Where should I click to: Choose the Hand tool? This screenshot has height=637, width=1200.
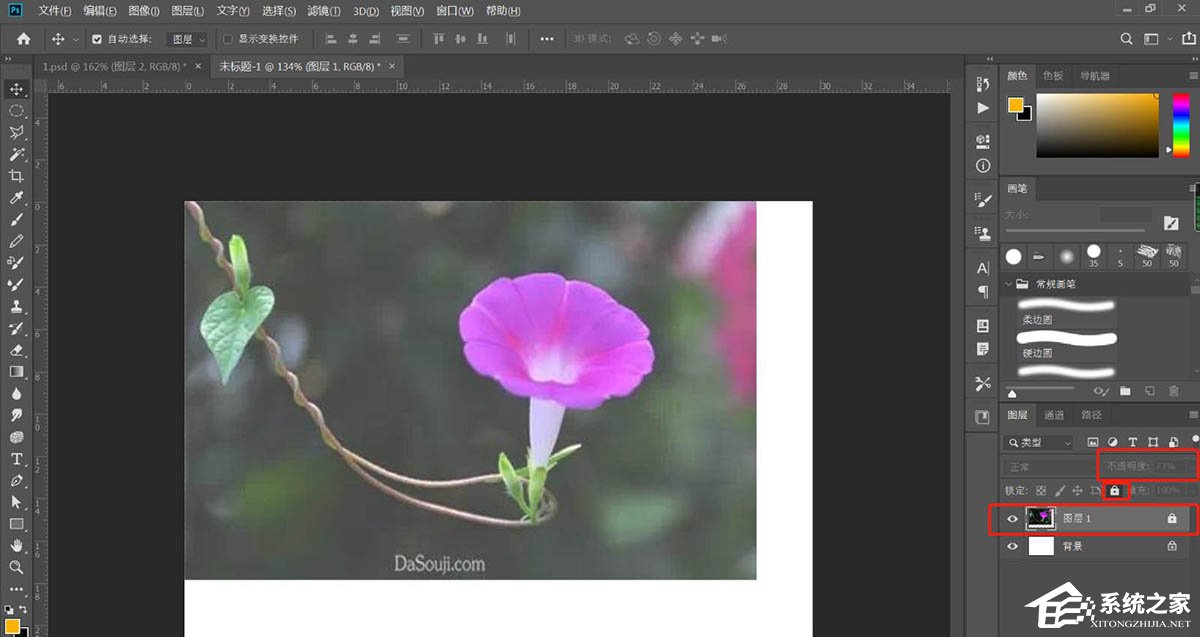[17, 545]
